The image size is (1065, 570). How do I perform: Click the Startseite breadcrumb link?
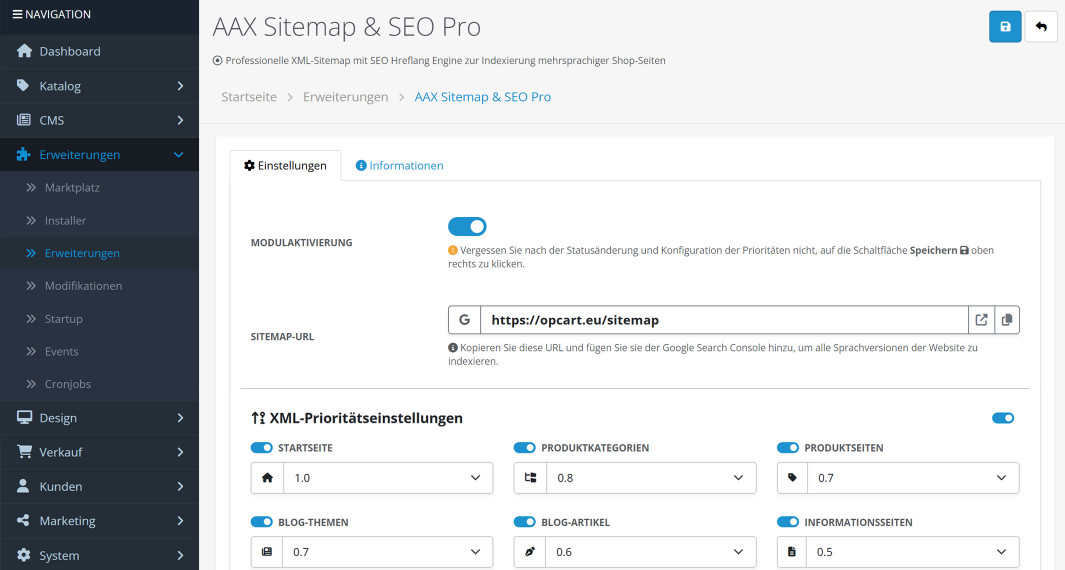[x=249, y=97]
